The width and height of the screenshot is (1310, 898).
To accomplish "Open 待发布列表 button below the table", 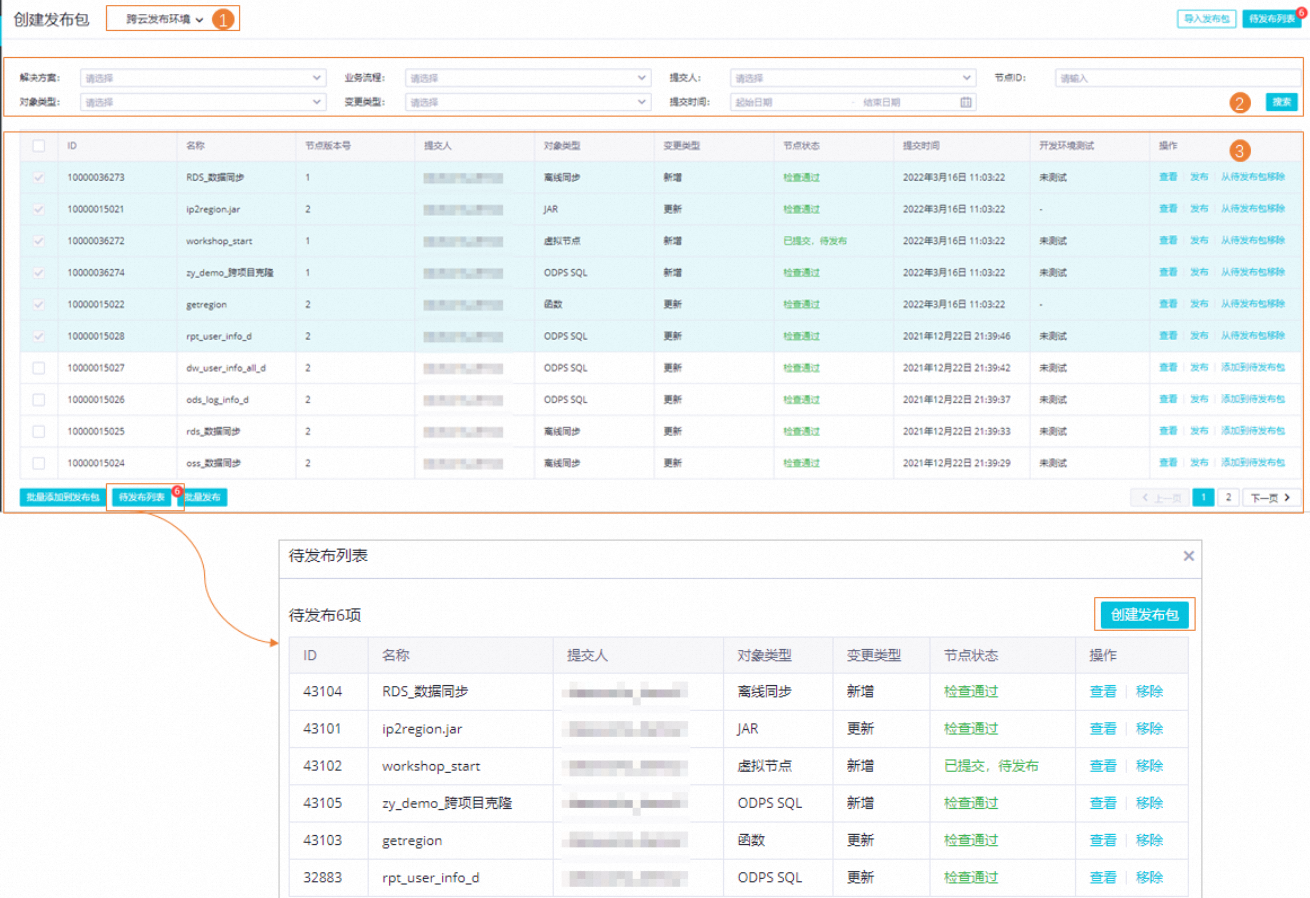I will (143, 497).
